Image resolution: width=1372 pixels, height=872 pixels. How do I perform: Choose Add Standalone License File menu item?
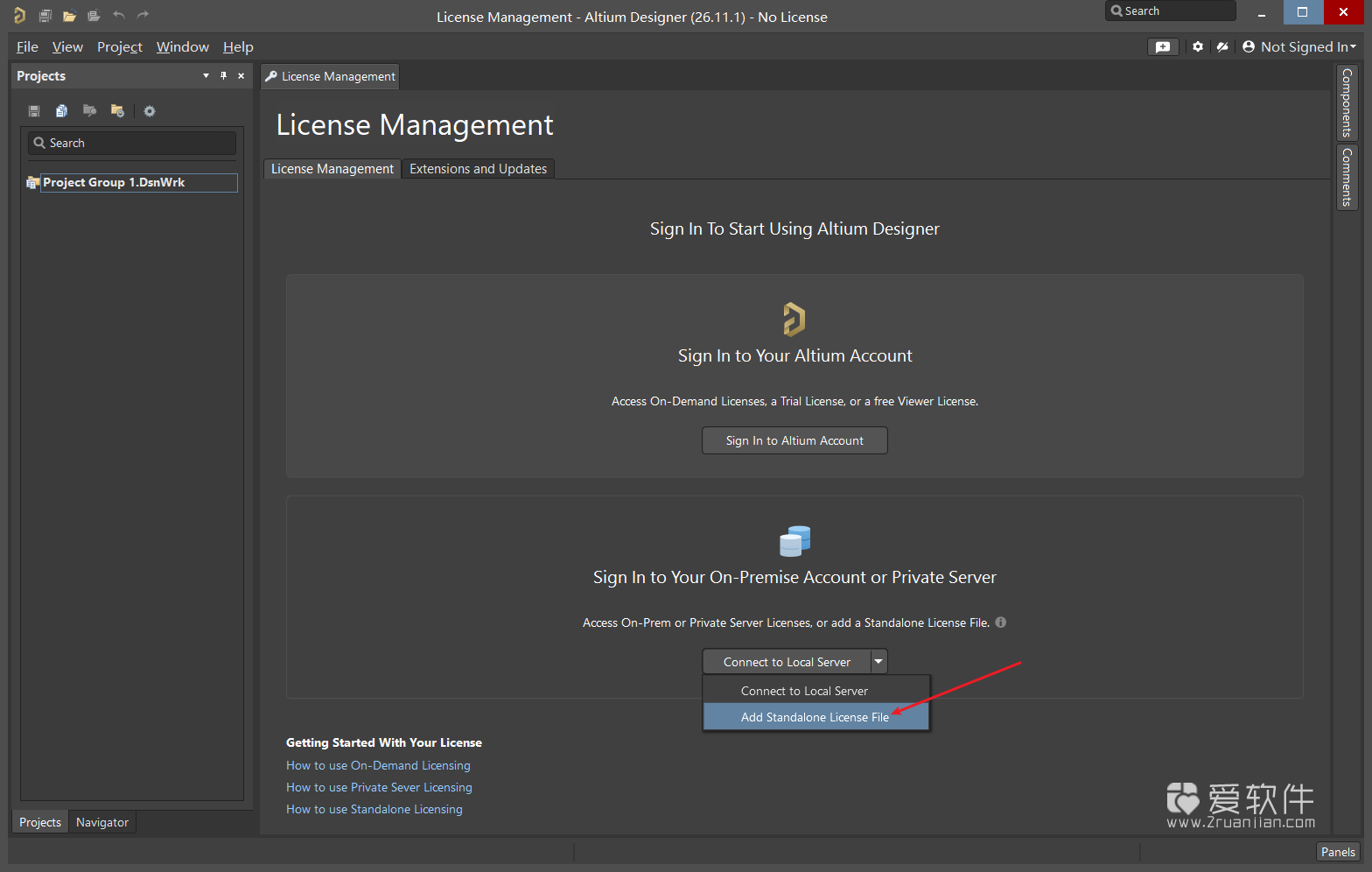pos(815,717)
